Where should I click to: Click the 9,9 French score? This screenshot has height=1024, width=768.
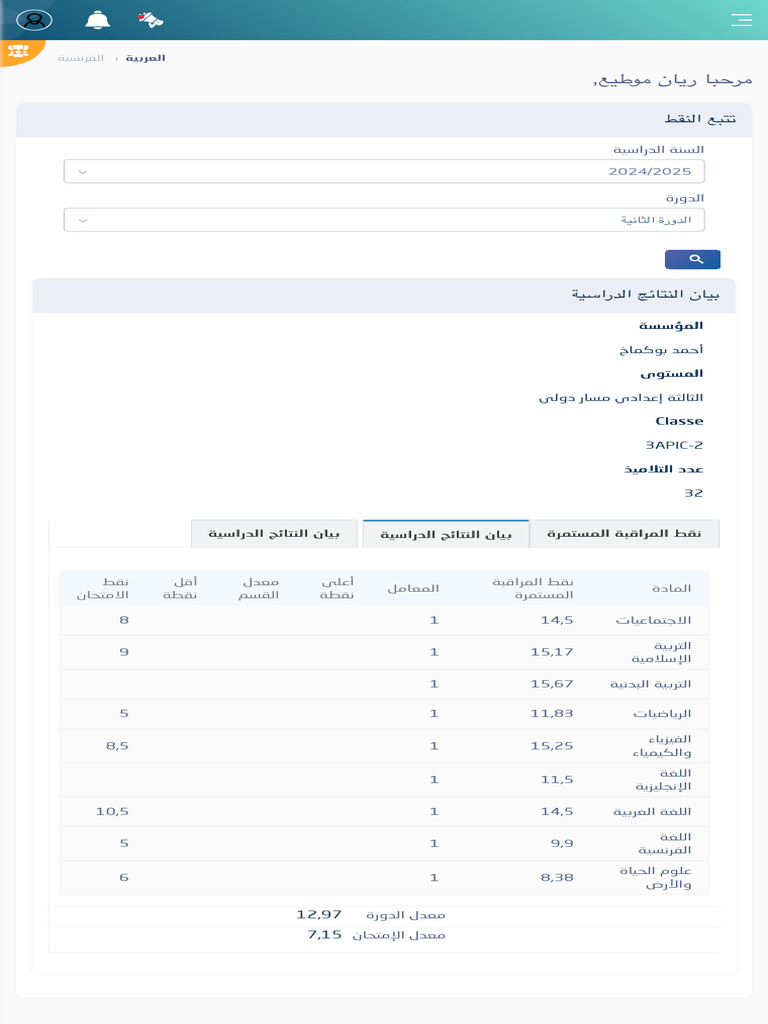562,844
